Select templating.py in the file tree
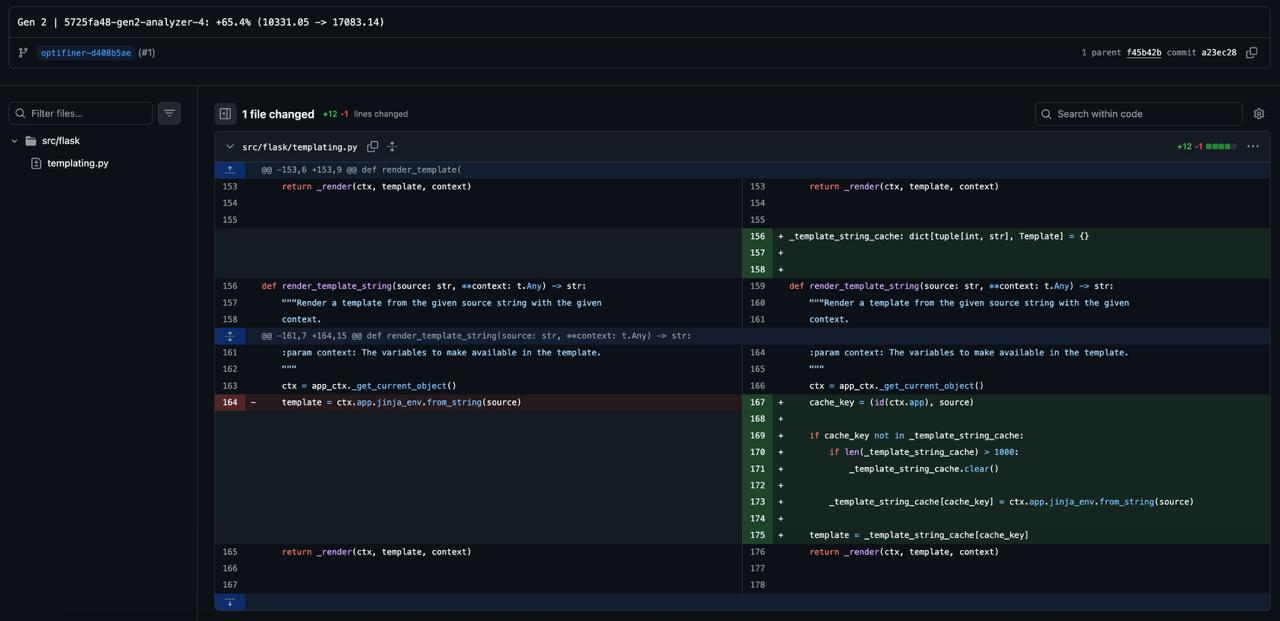This screenshot has height=621, width=1280. (77, 163)
